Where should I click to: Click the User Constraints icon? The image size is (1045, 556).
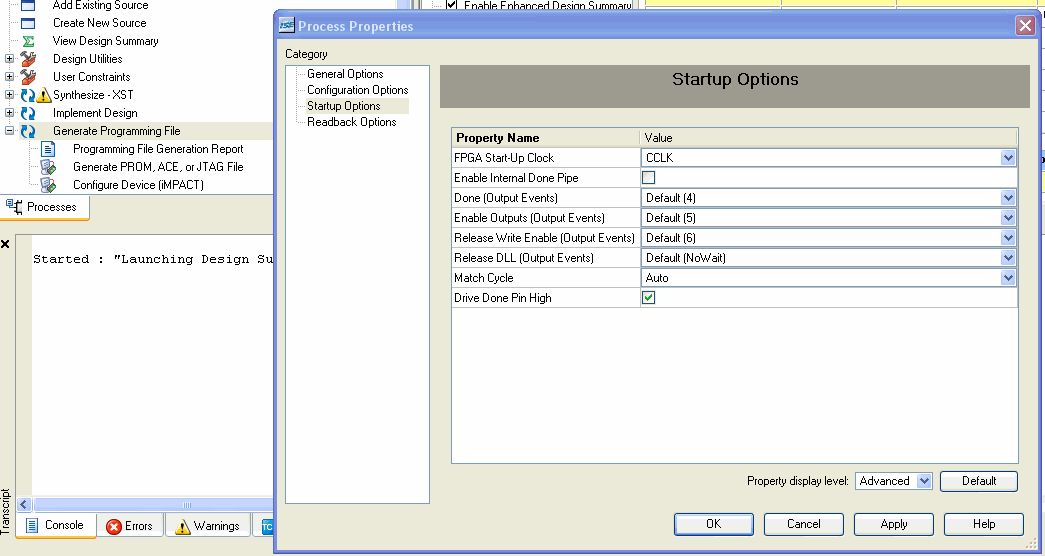pos(28,77)
